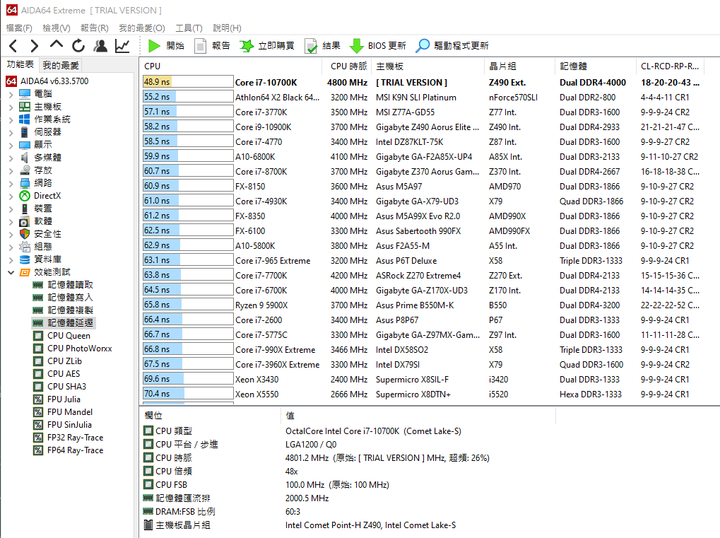
Task: Sort by the Memory (記憶體) column header
Action: click(595, 66)
